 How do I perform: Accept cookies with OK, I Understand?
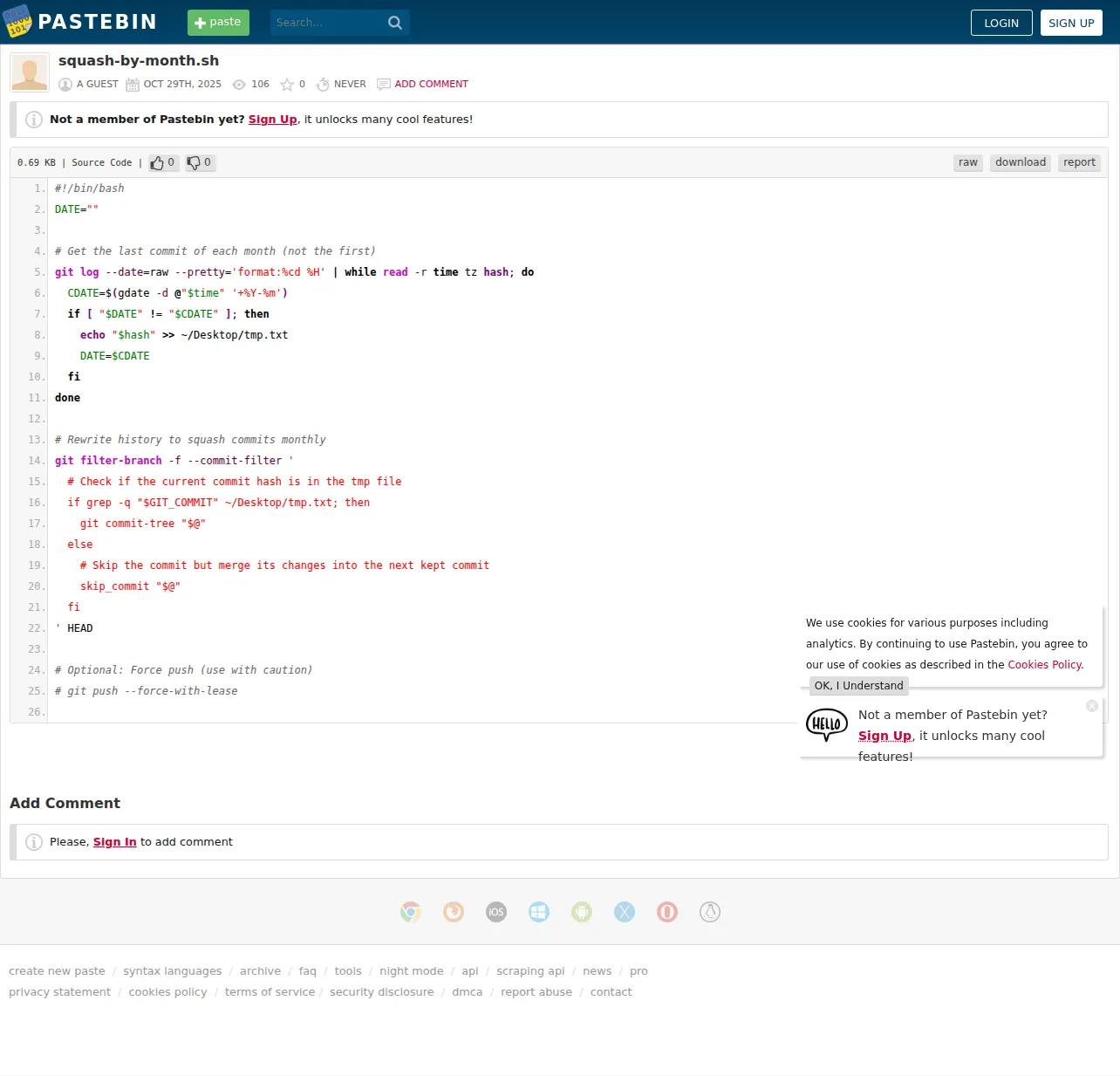coord(859,686)
